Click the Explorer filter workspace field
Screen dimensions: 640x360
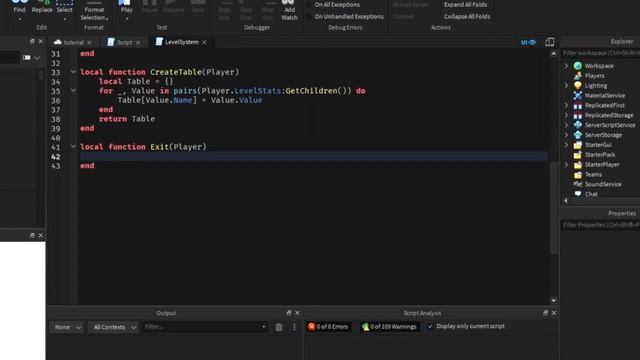[x=600, y=53]
